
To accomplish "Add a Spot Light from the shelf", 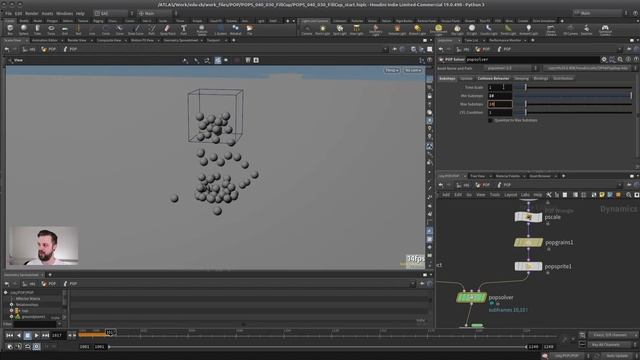I will (340, 29).
